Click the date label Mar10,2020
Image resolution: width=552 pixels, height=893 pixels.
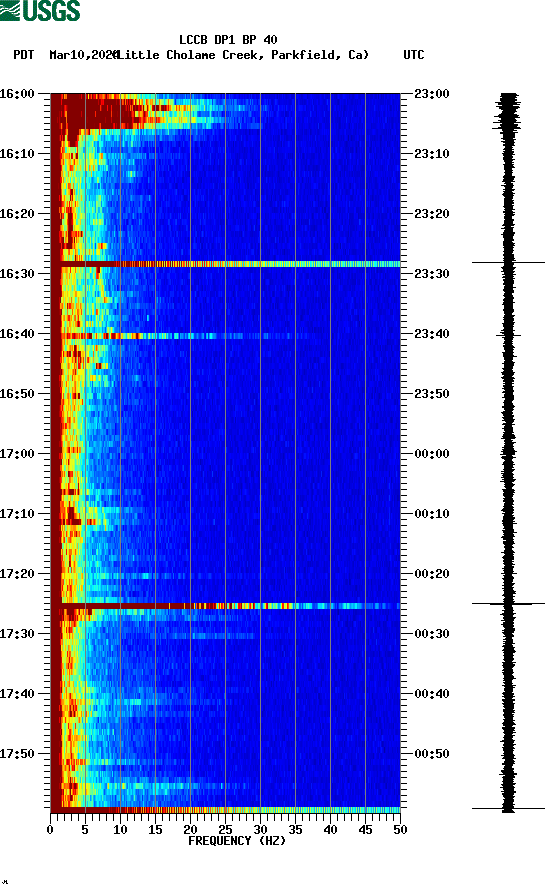83,55
